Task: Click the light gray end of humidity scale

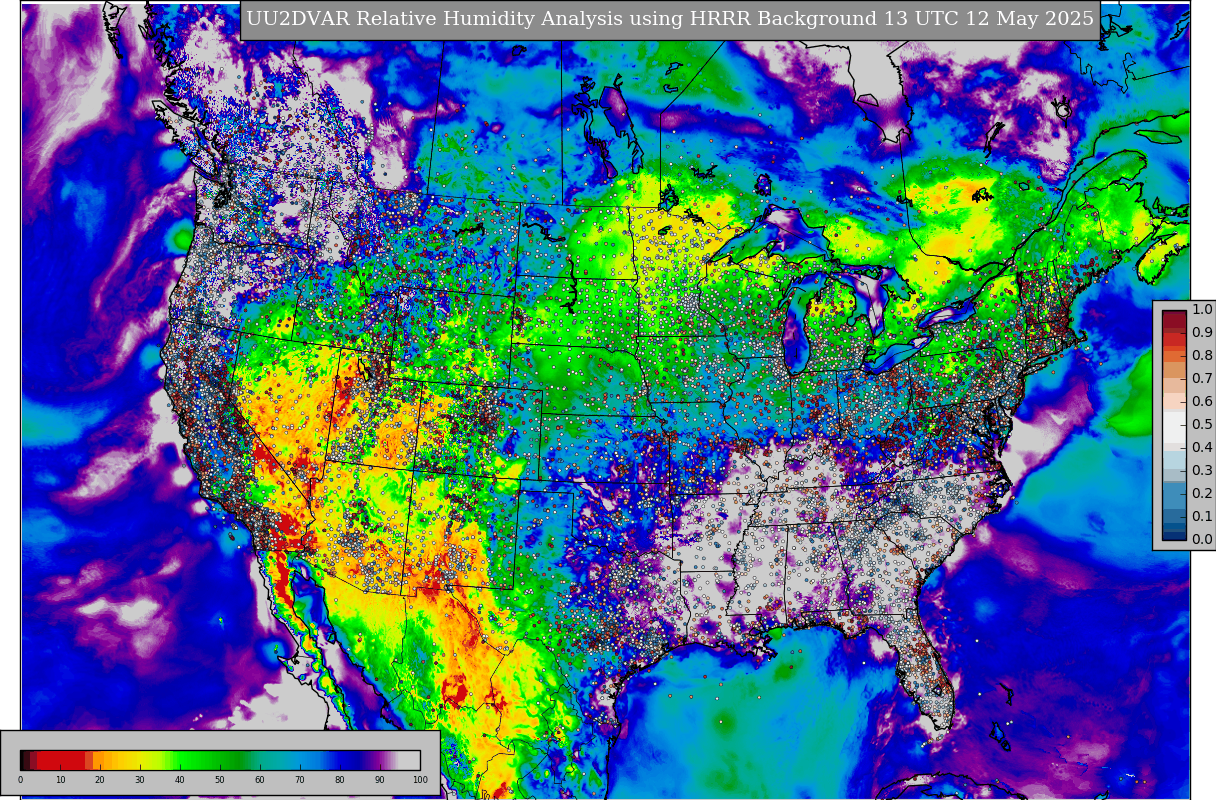Action: 410,760
